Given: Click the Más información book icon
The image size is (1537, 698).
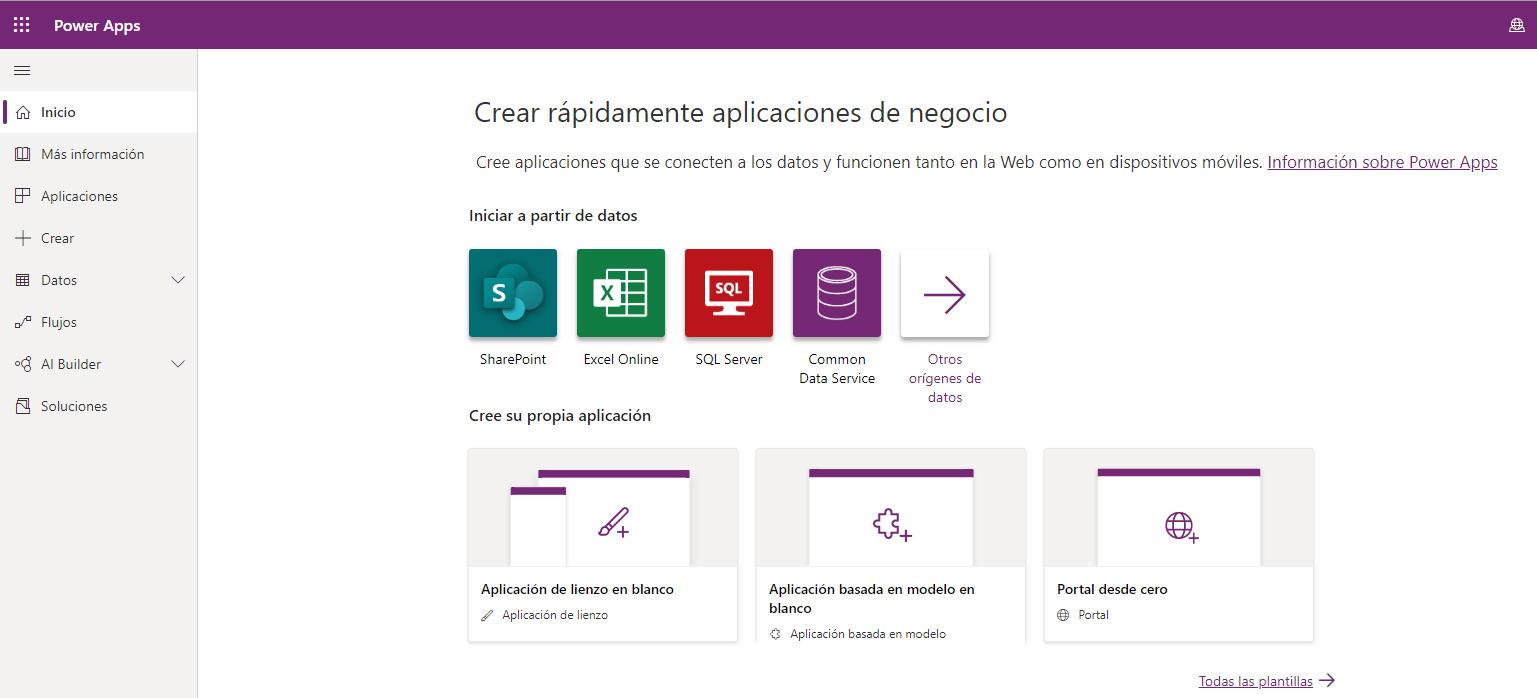Looking at the screenshot, I should coord(23,154).
